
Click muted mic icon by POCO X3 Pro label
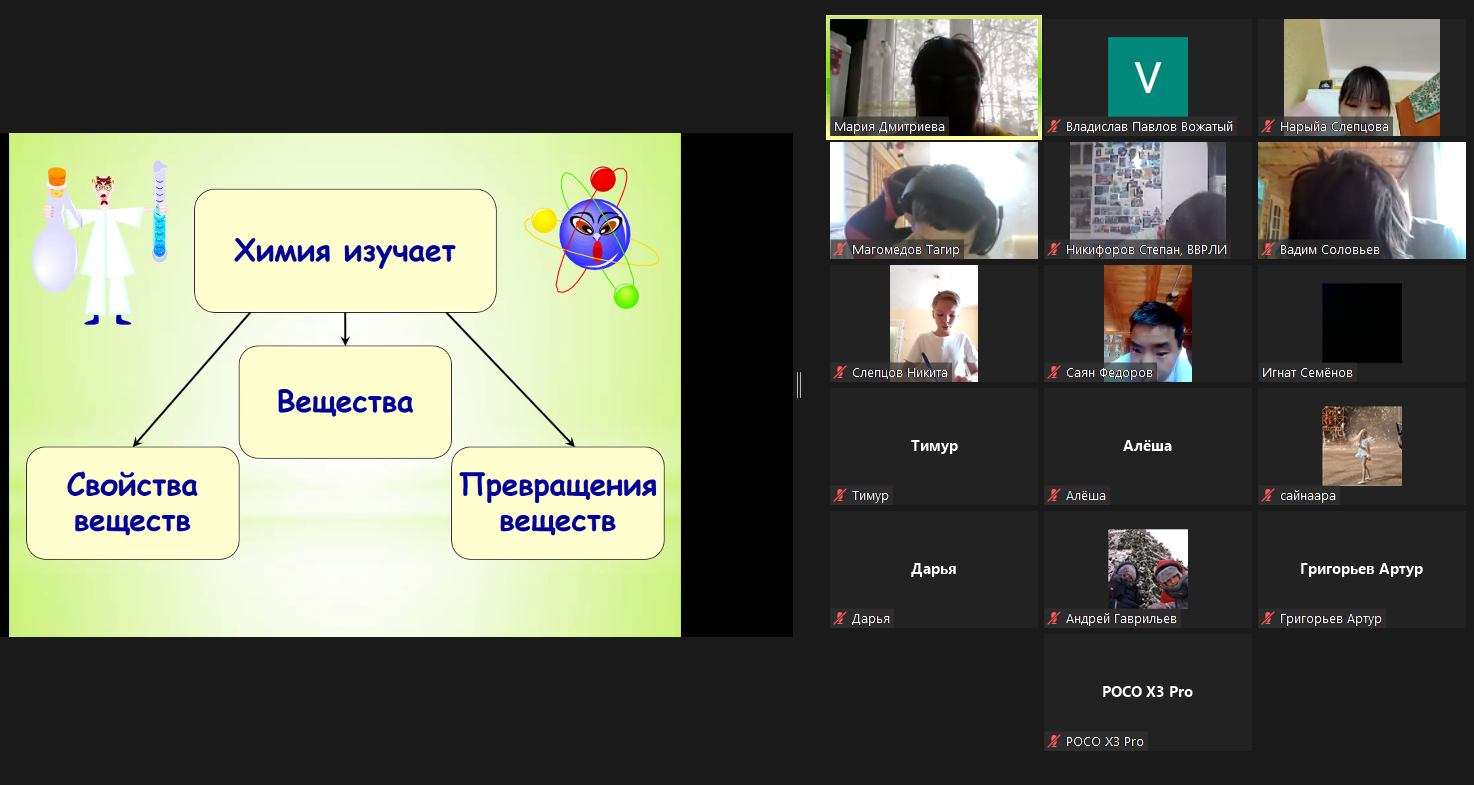click(1054, 742)
